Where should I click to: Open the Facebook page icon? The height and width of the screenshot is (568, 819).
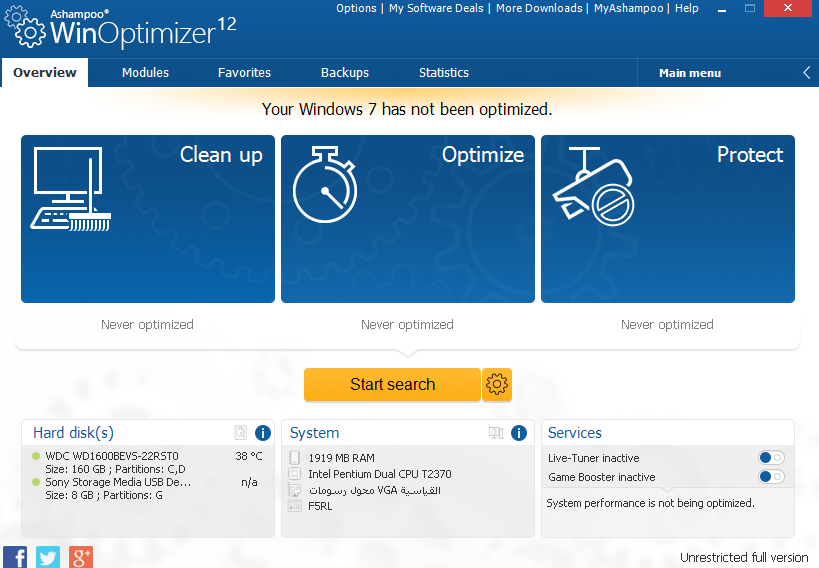click(x=15, y=557)
